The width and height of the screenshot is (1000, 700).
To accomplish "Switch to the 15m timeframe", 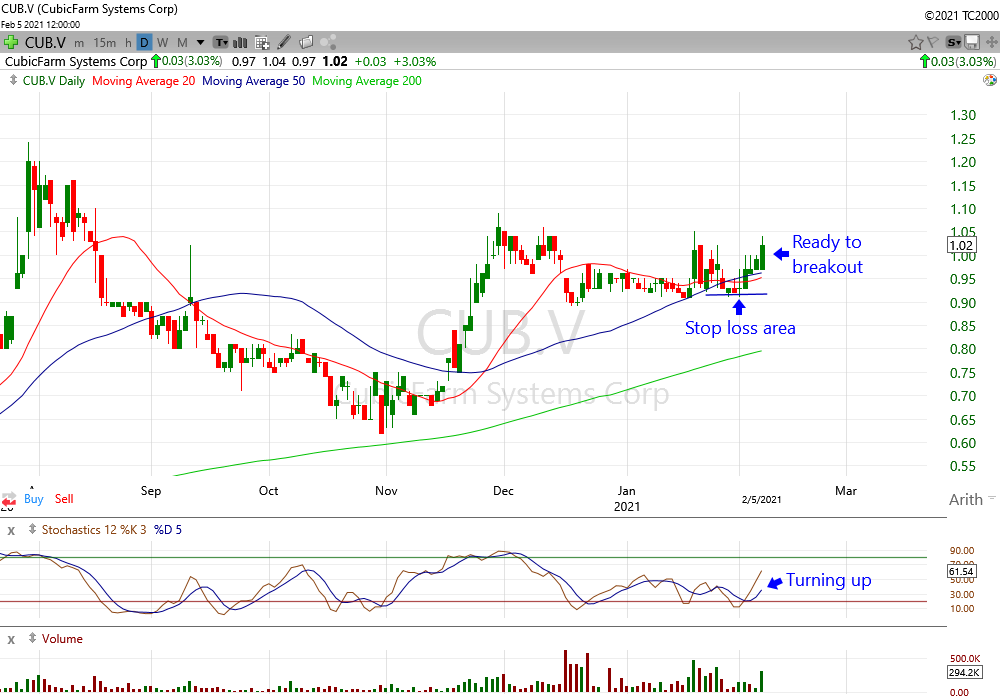I will tap(105, 43).
